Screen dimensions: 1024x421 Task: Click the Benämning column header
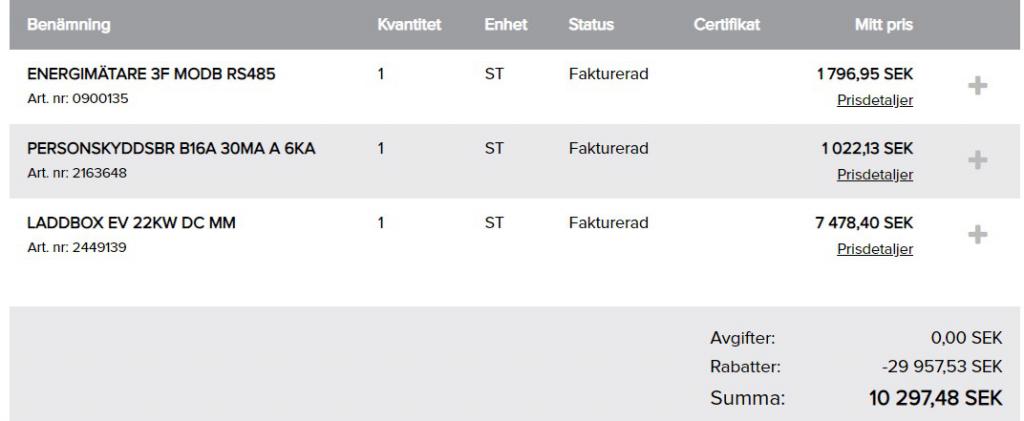click(x=69, y=24)
